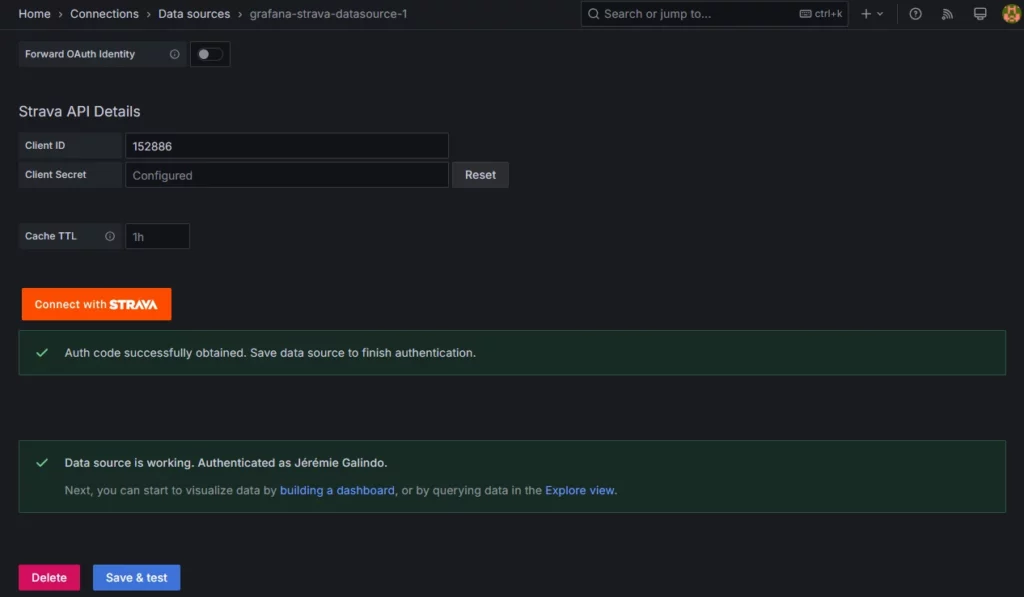The image size is (1024, 597).
Task: Open the Explore view link
Action: point(579,491)
